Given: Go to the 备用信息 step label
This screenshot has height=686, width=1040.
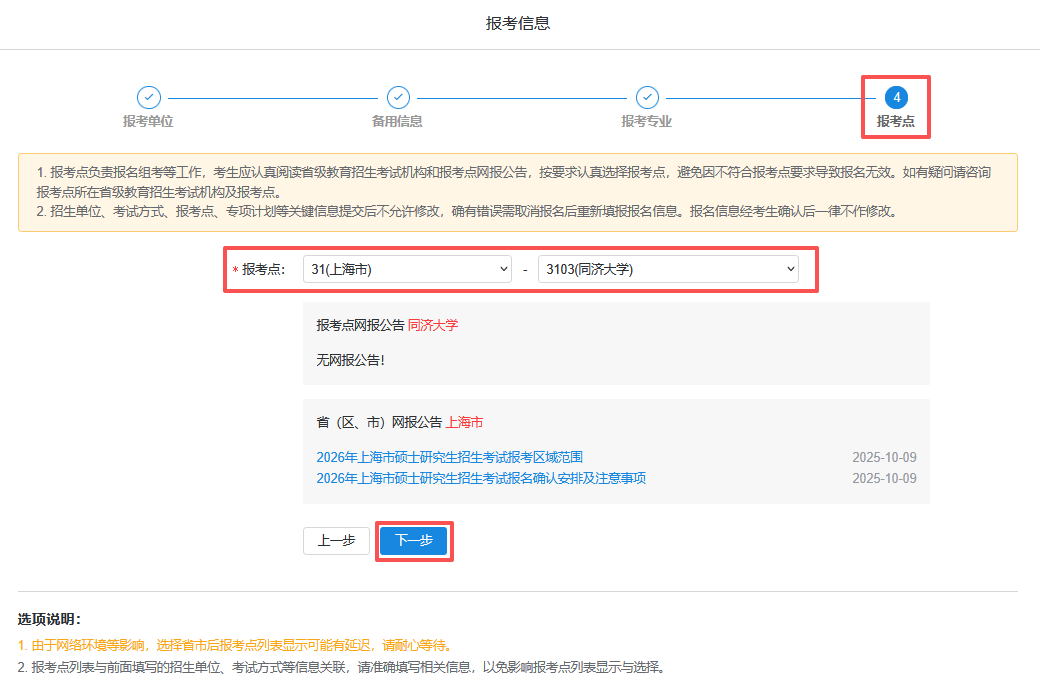Looking at the screenshot, I should (x=397, y=122).
